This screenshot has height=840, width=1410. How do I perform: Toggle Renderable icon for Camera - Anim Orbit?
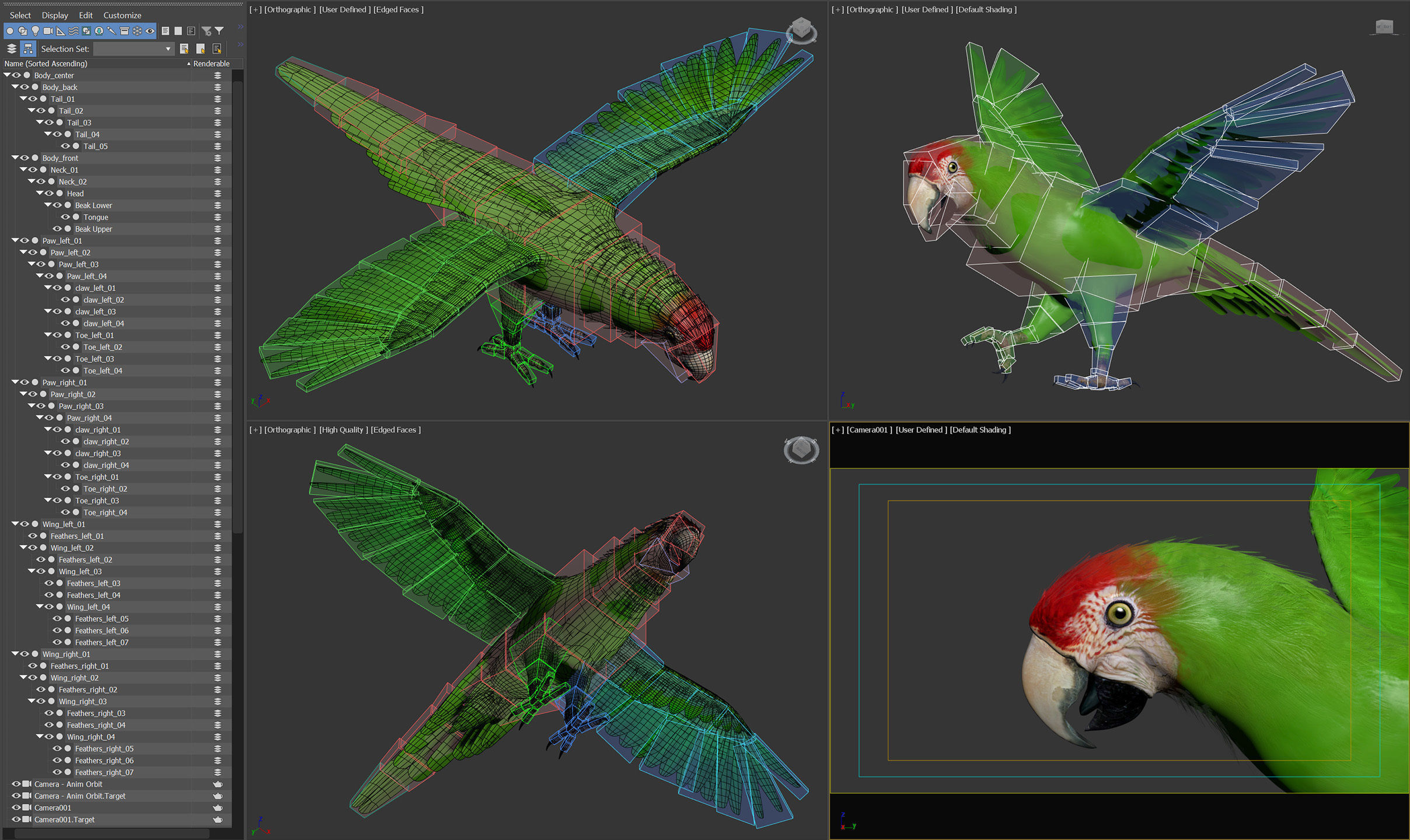coord(218,784)
